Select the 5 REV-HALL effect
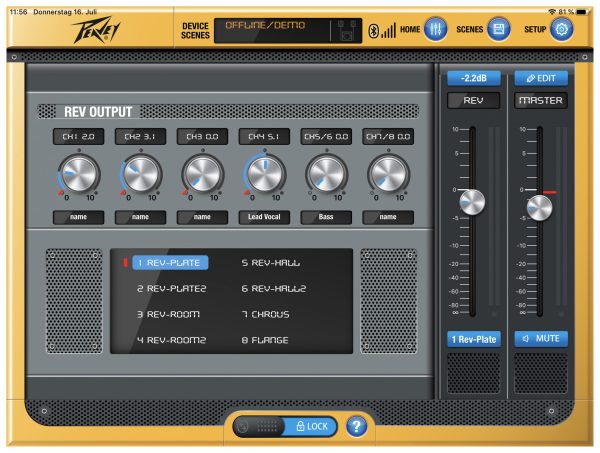Screen dimensions: 600x453 271,263
